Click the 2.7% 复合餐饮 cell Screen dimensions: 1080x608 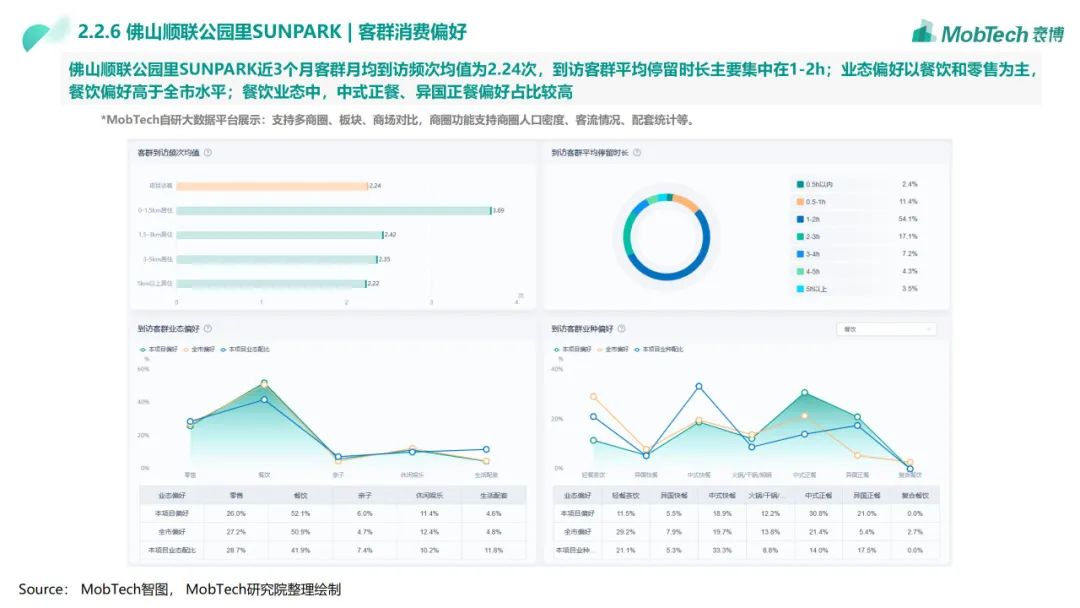coord(915,532)
